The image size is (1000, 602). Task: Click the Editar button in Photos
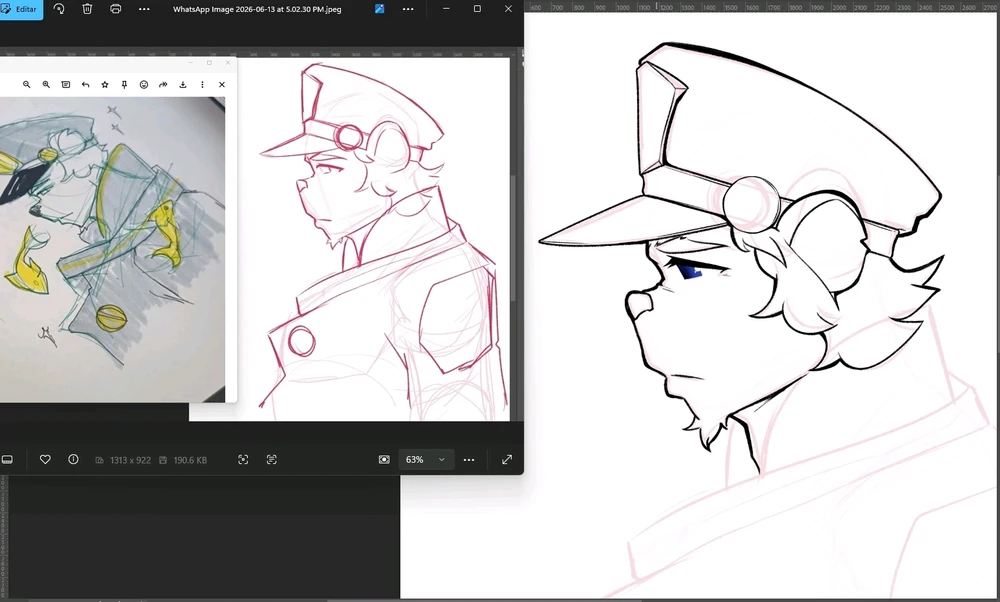[x=21, y=9]
